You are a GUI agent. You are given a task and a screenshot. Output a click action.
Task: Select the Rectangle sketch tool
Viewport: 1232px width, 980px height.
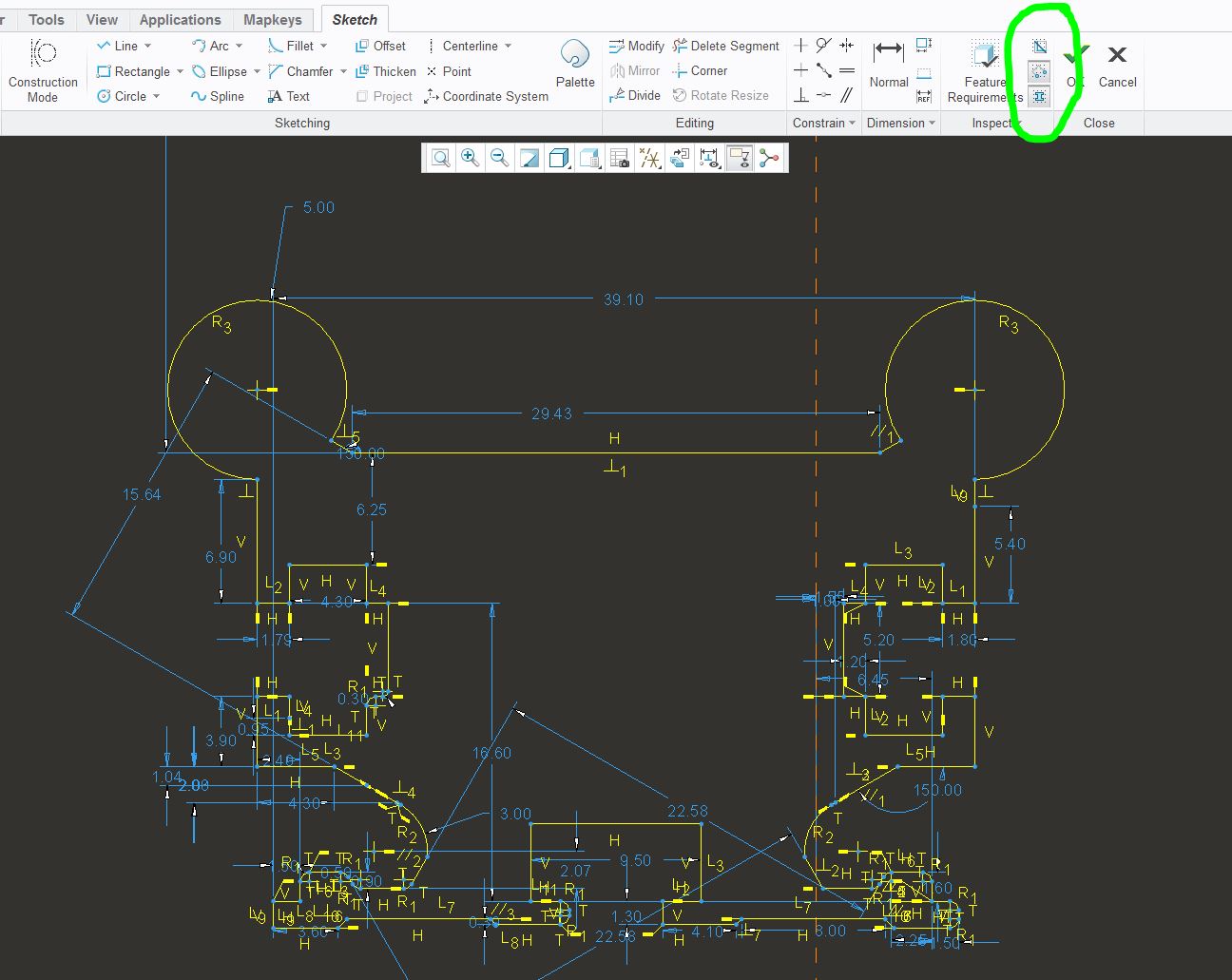[133, 71]
